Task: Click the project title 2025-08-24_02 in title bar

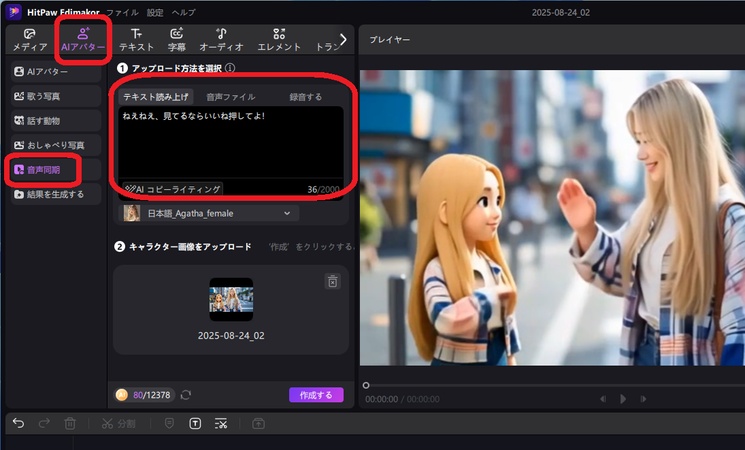Action: pos(561,12)
